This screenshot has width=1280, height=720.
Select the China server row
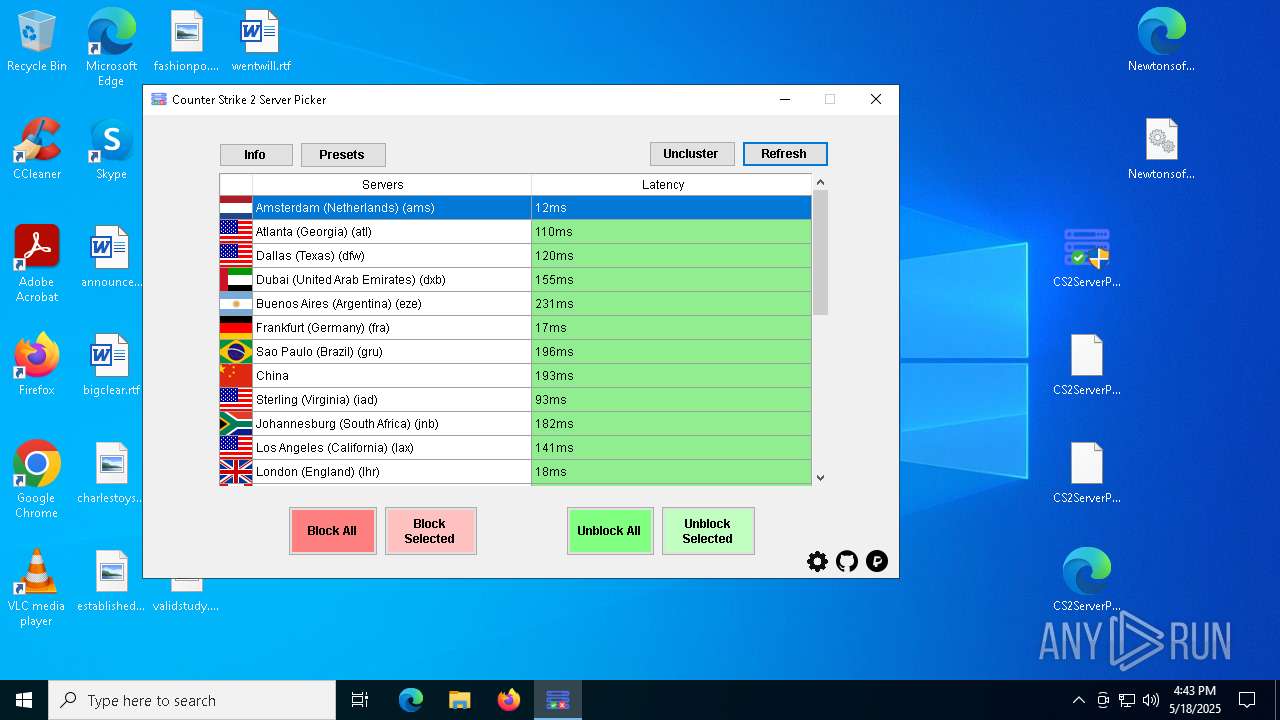(516, 376)
